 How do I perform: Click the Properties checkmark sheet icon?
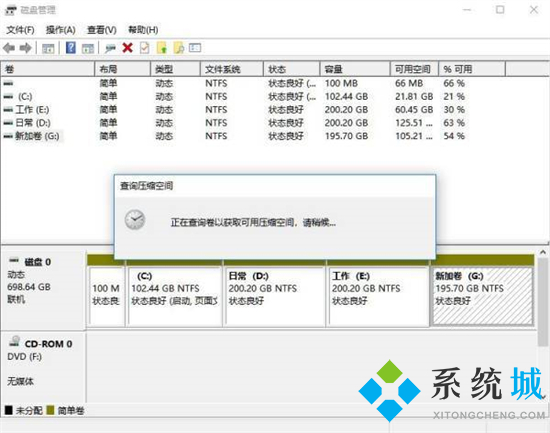pos(145,48)
